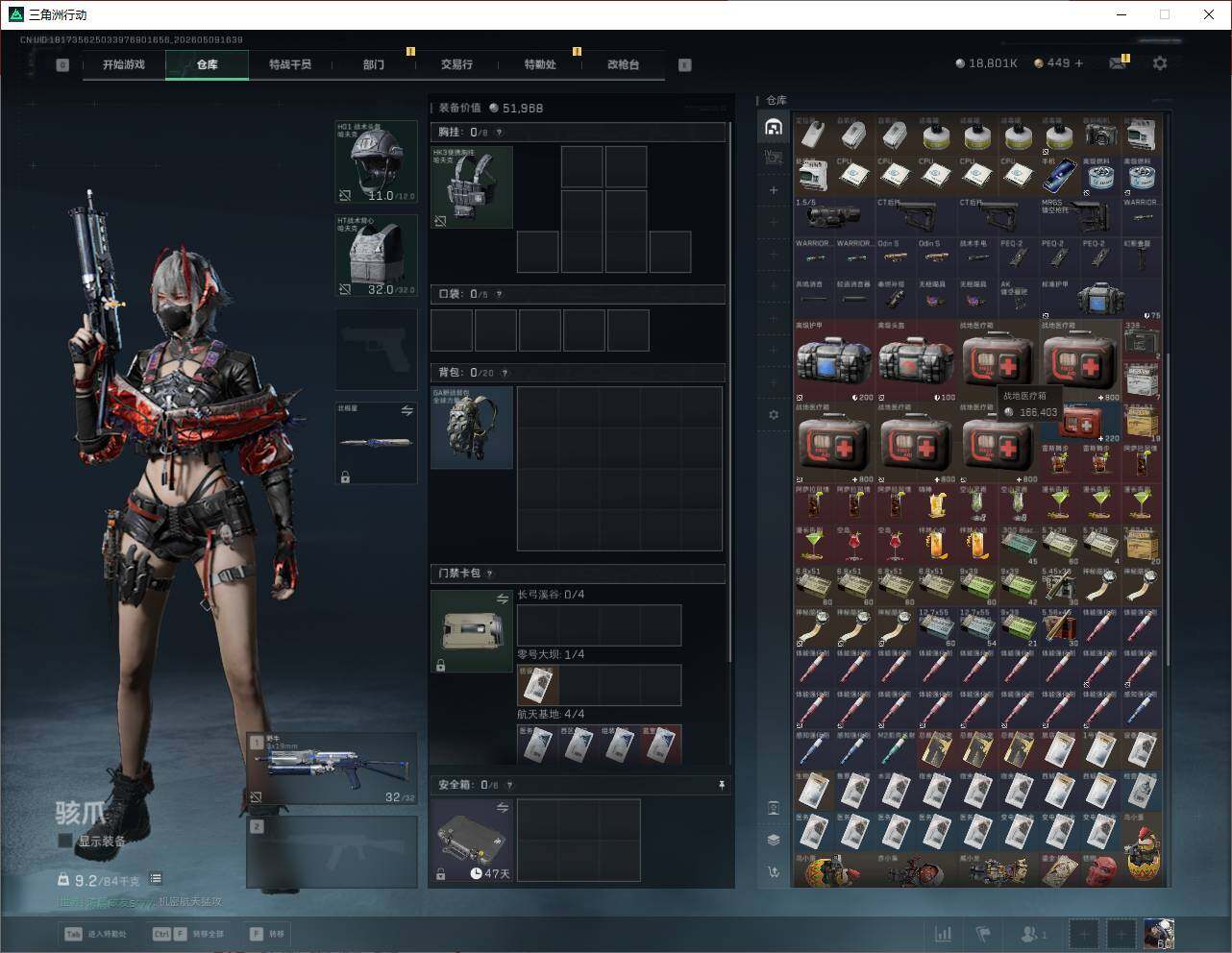
Task: Click the first empty plus slot in bottom bar
Action: tap(1083, 934)
